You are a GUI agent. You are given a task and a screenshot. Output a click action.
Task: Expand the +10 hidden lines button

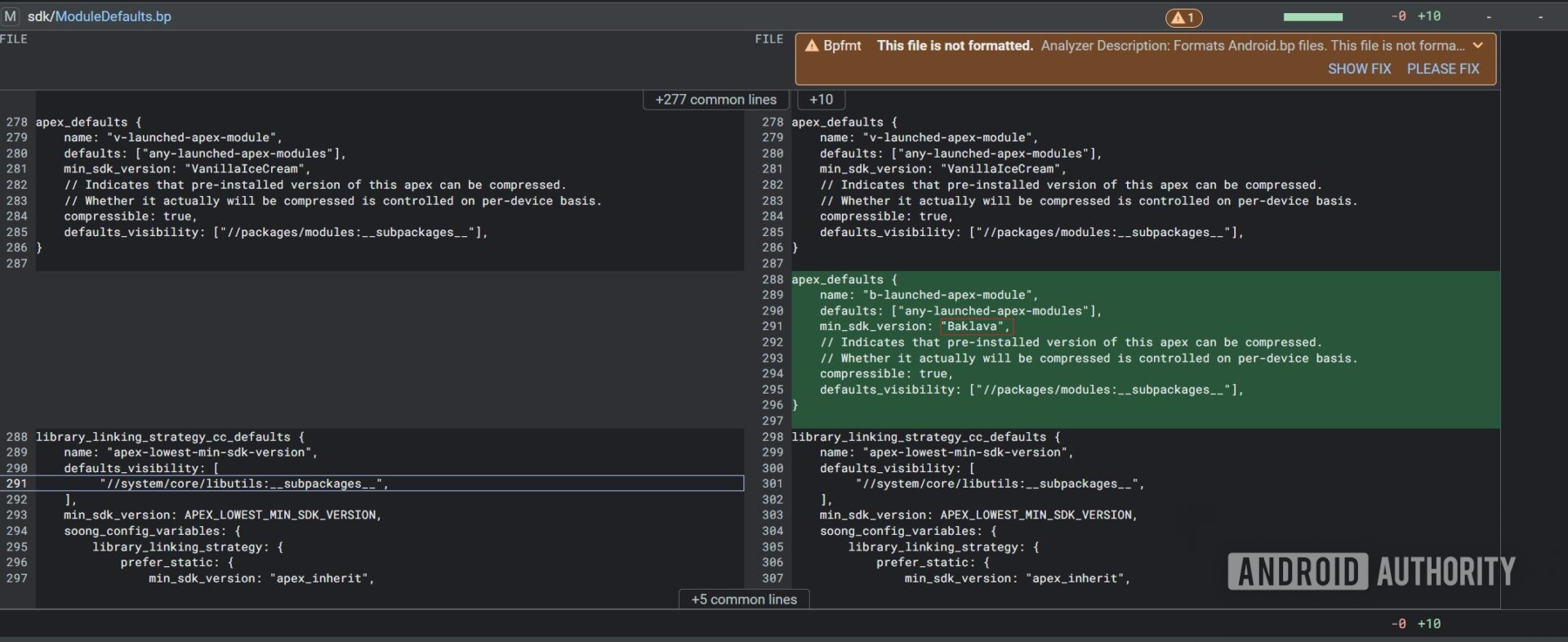821,100
